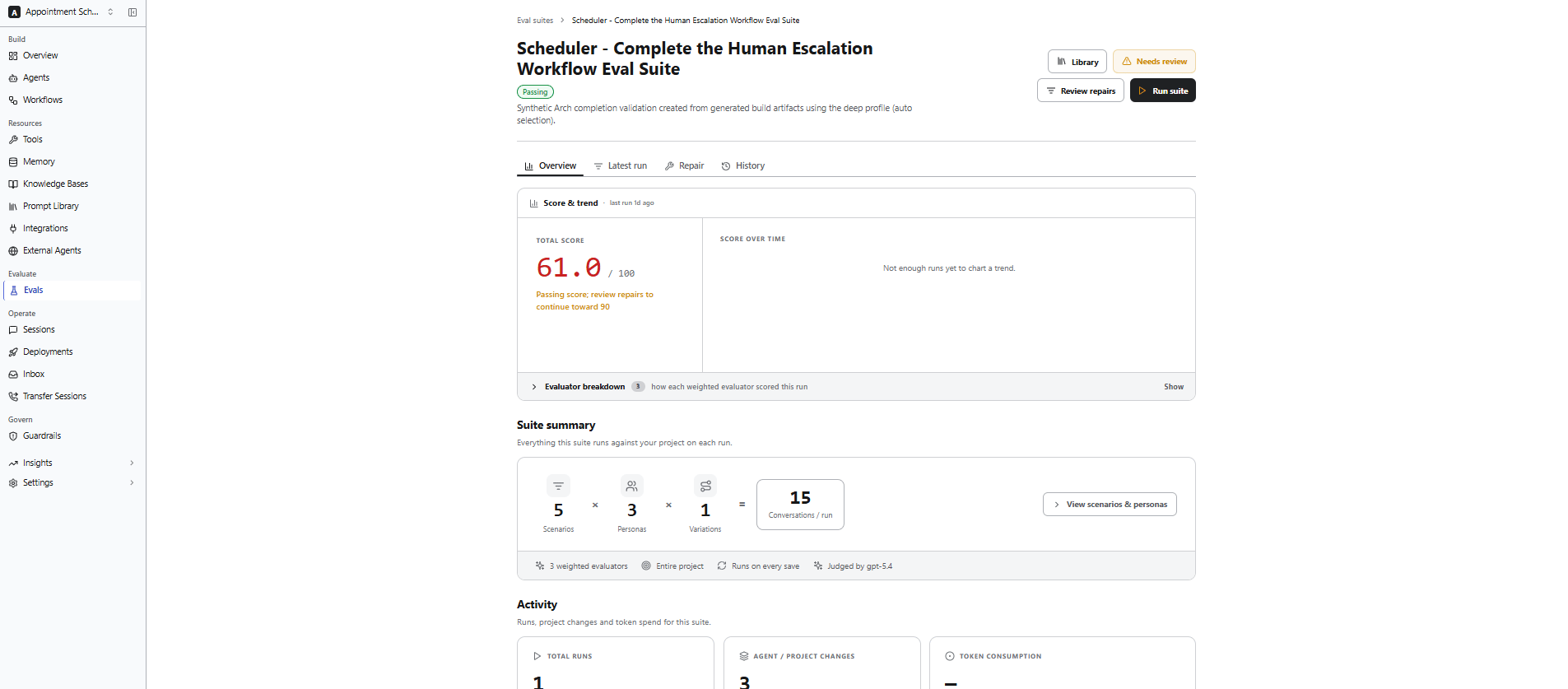Image resolution: width=1568 pixels, height=689 pixels.
Task: Open Guardrails shield icon
Action: [13, 436]
